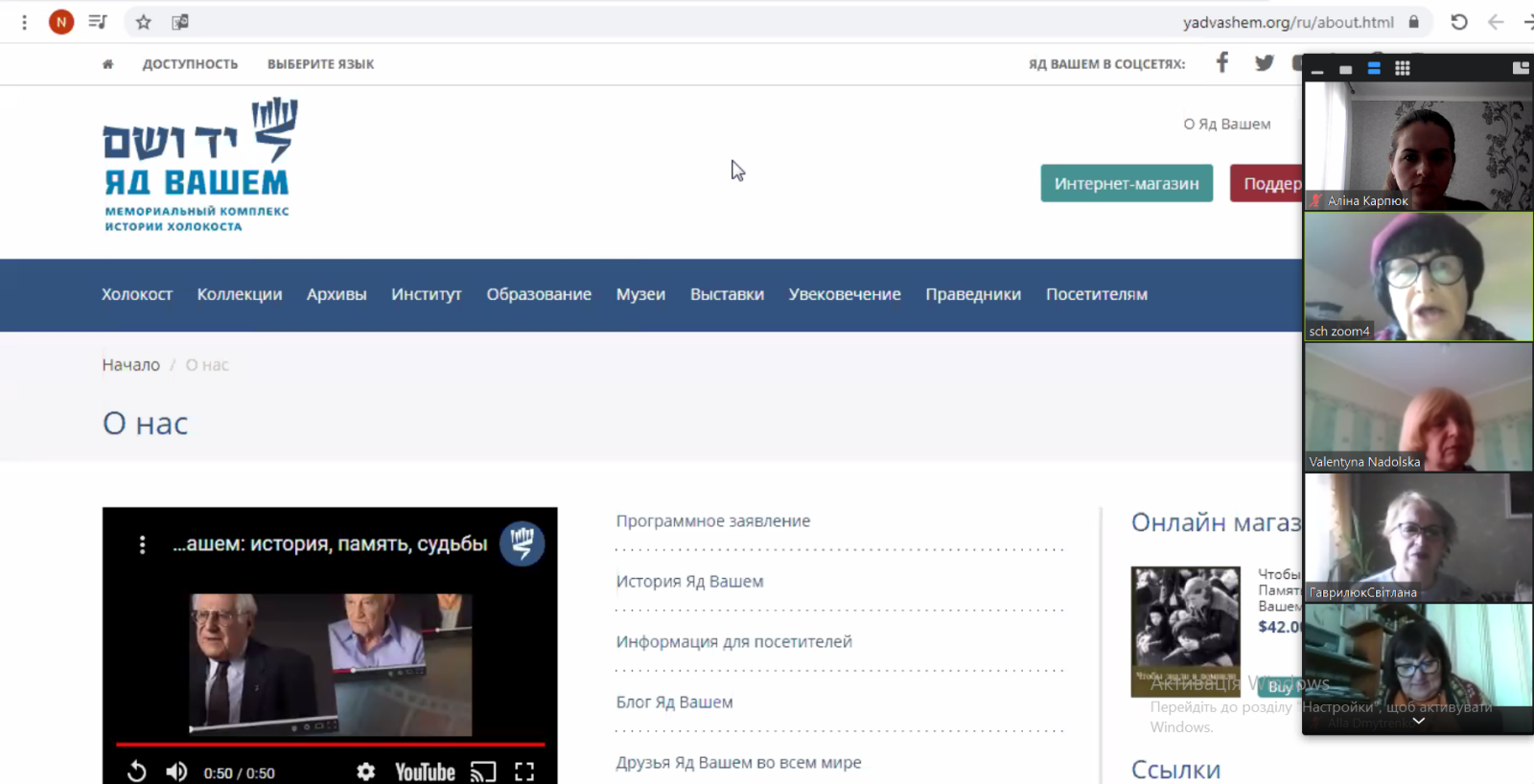Click the Онлайн магазин heading
Image resolution: width=1534 pixels, height=784 pixels.
click(x=1216, y=522)
